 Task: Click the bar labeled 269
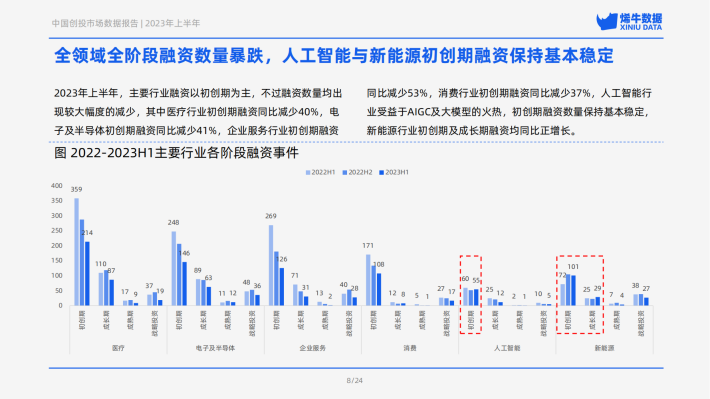[x=271, y=265]
